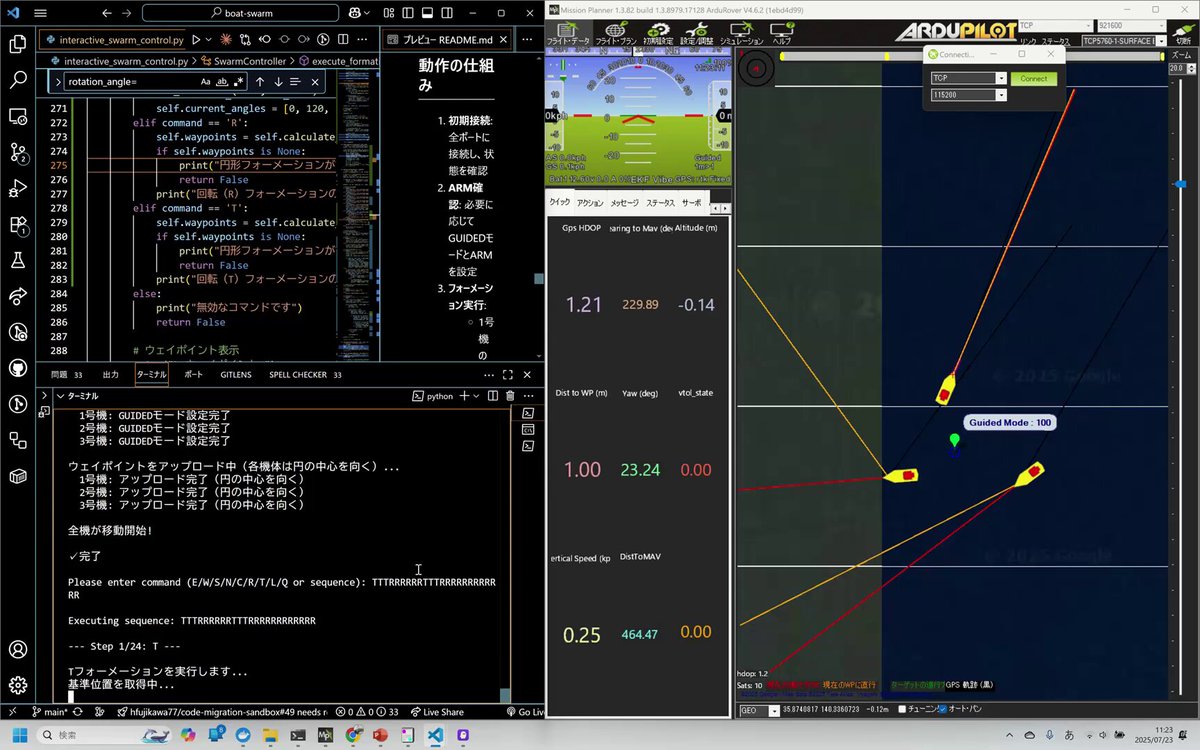Switch to the 出力 panel tab

coord(110,375)
